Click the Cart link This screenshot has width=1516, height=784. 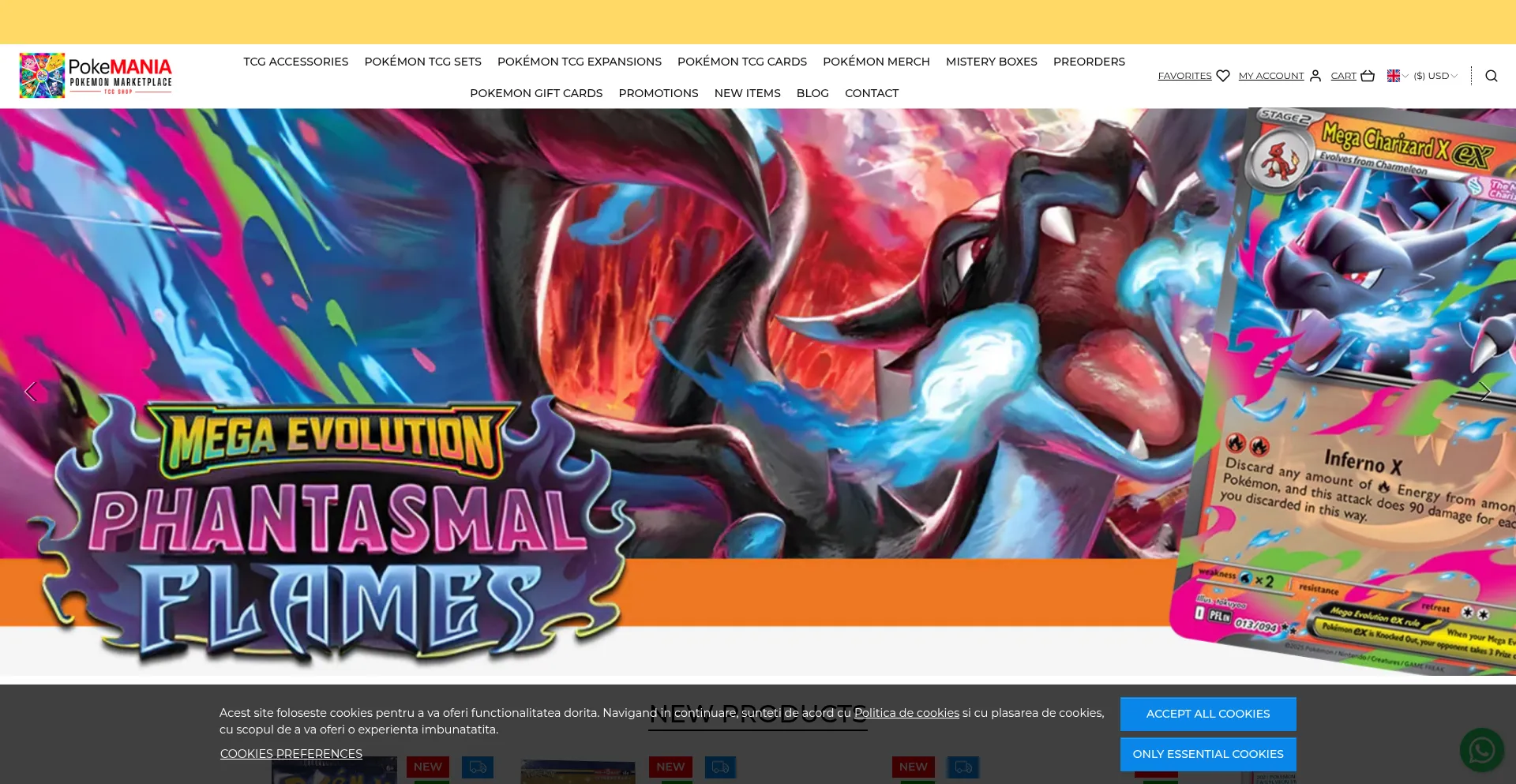tap(1344, 76)
